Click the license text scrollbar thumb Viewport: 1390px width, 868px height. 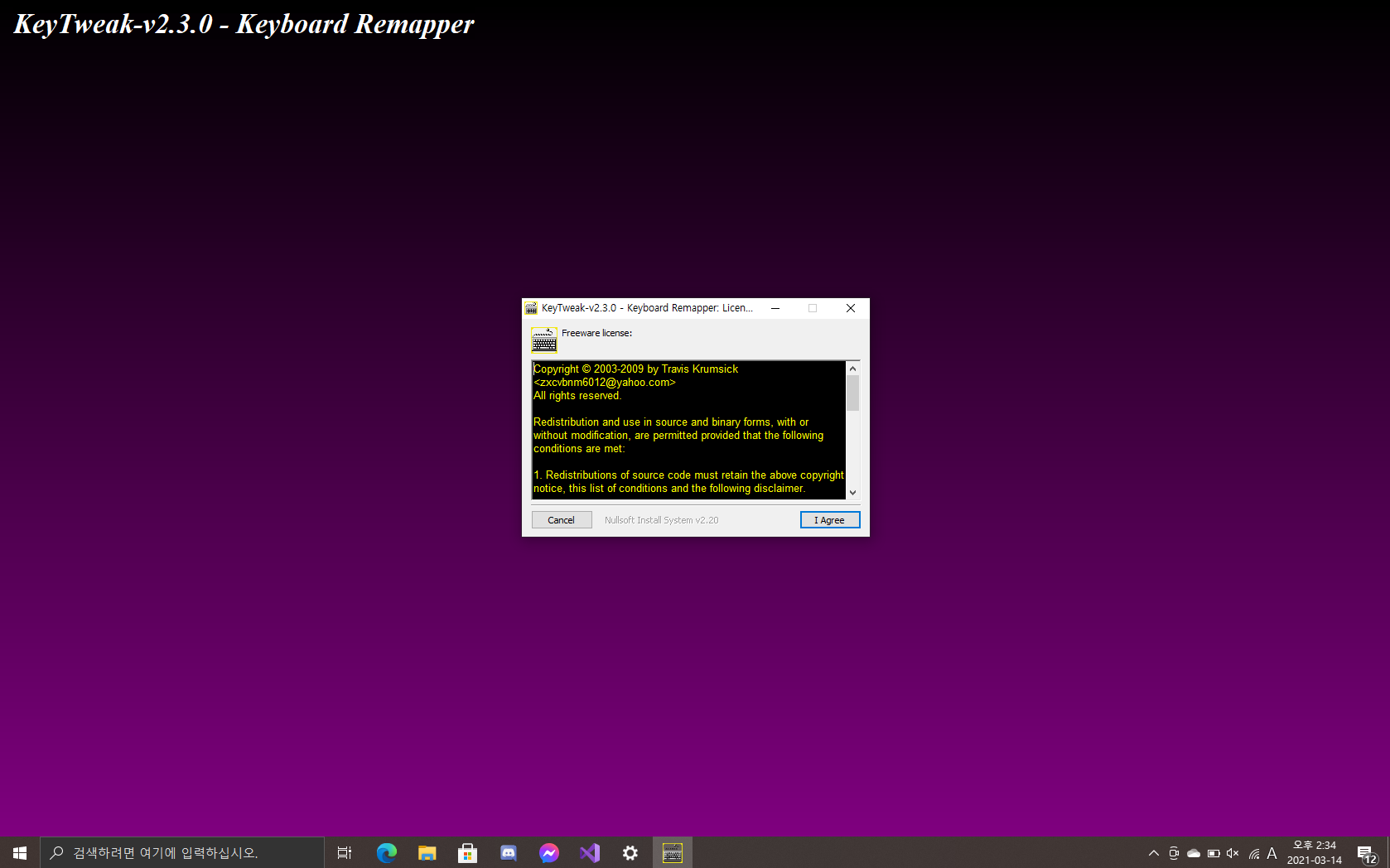[x=852, y=393]
